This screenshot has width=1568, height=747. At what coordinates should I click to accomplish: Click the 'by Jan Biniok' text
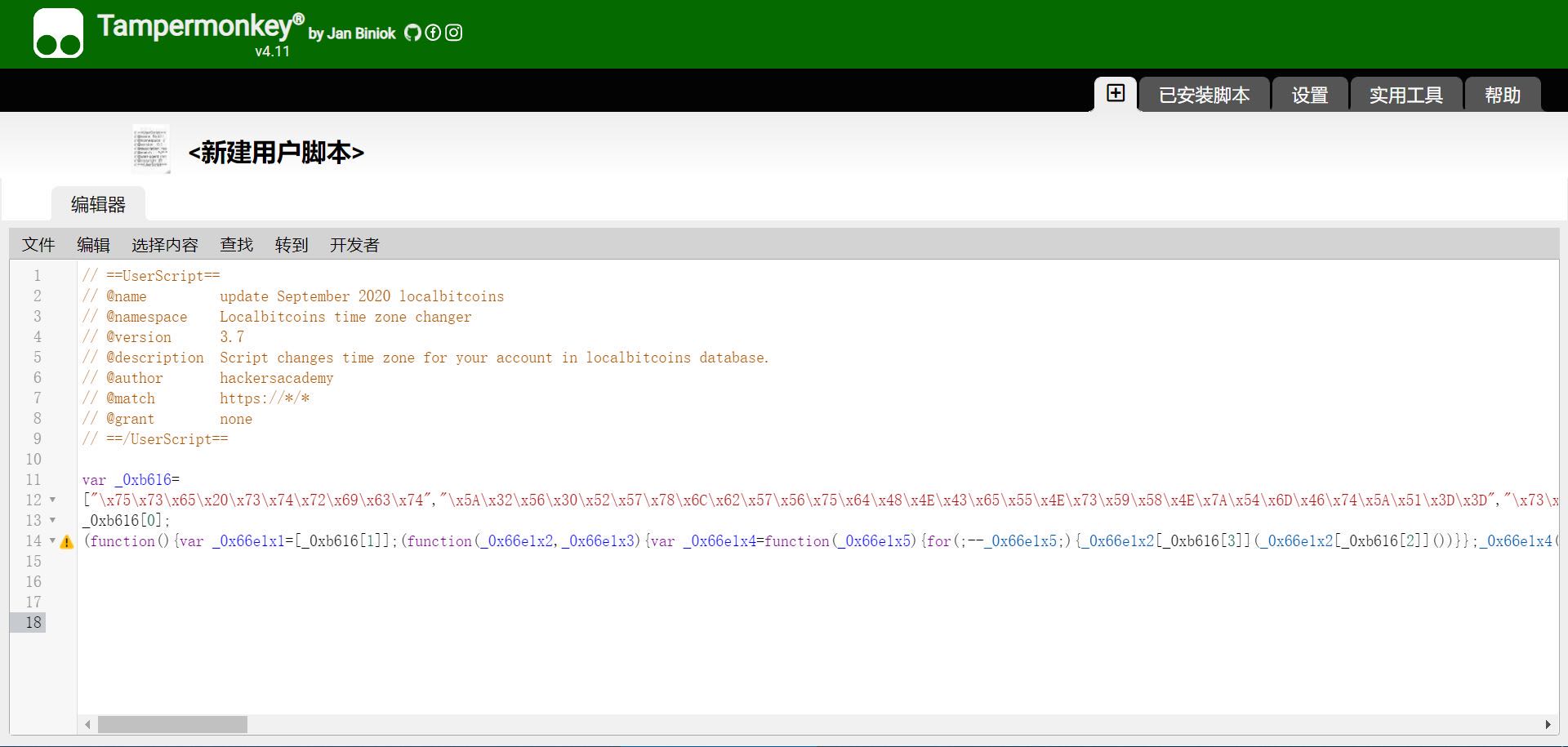point(352,33)
